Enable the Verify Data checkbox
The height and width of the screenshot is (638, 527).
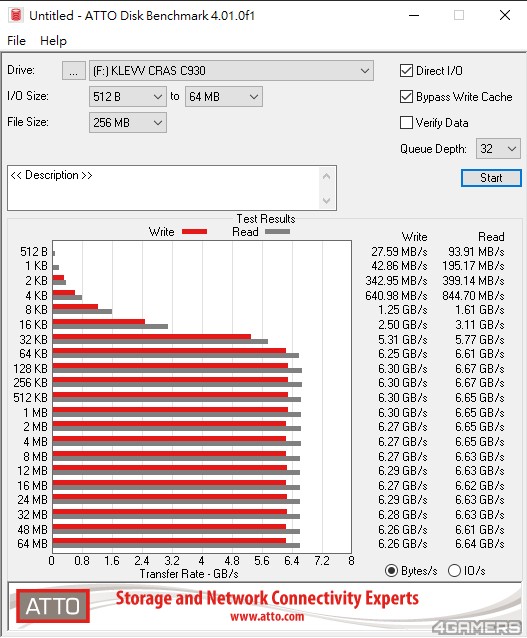point(406,122)
